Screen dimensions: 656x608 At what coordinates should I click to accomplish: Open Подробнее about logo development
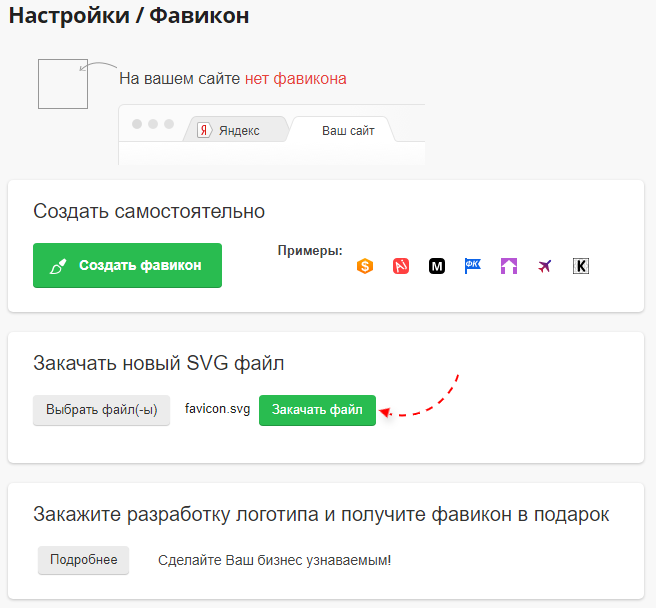click(x=84, y=560)
